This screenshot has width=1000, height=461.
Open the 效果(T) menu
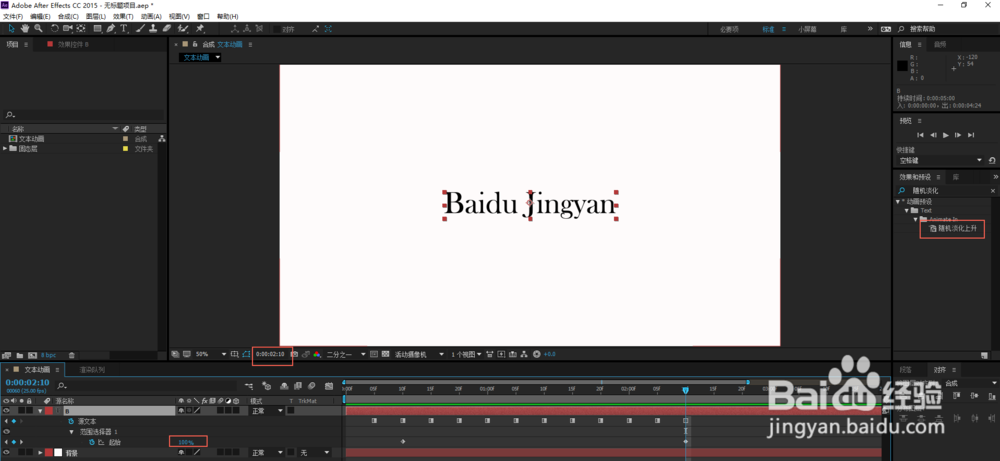(x=123, y=16)
